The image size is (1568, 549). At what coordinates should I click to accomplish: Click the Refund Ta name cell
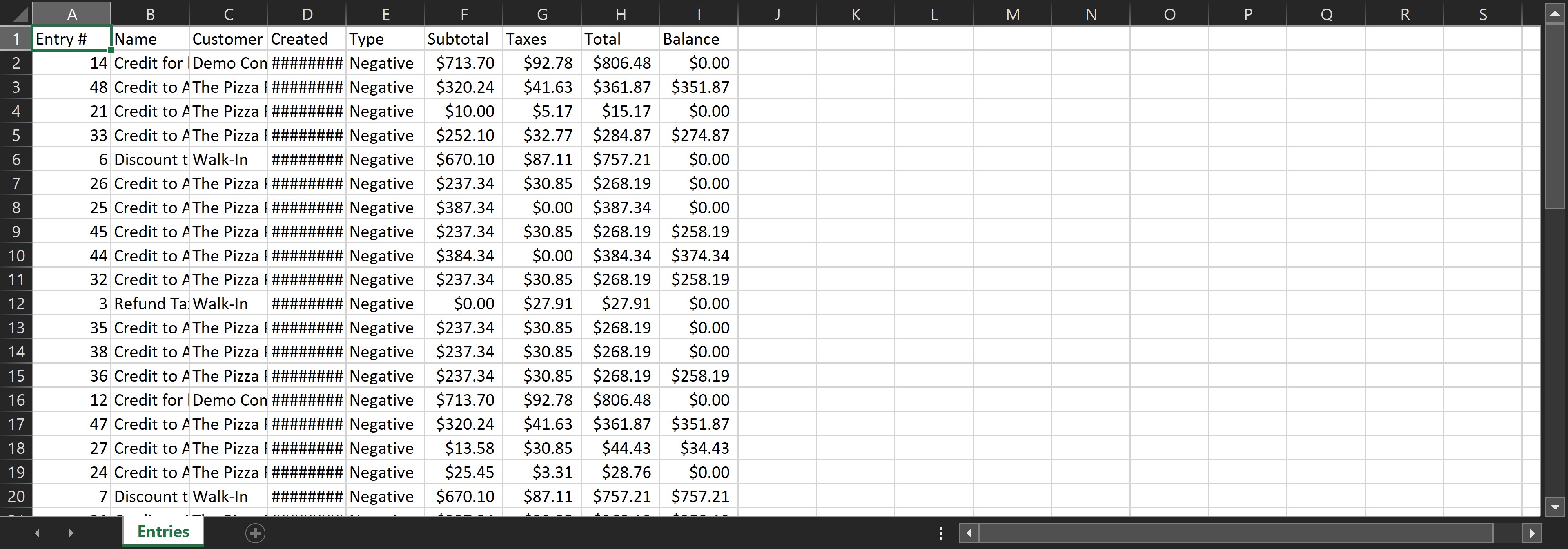click(x=150, y=304)
